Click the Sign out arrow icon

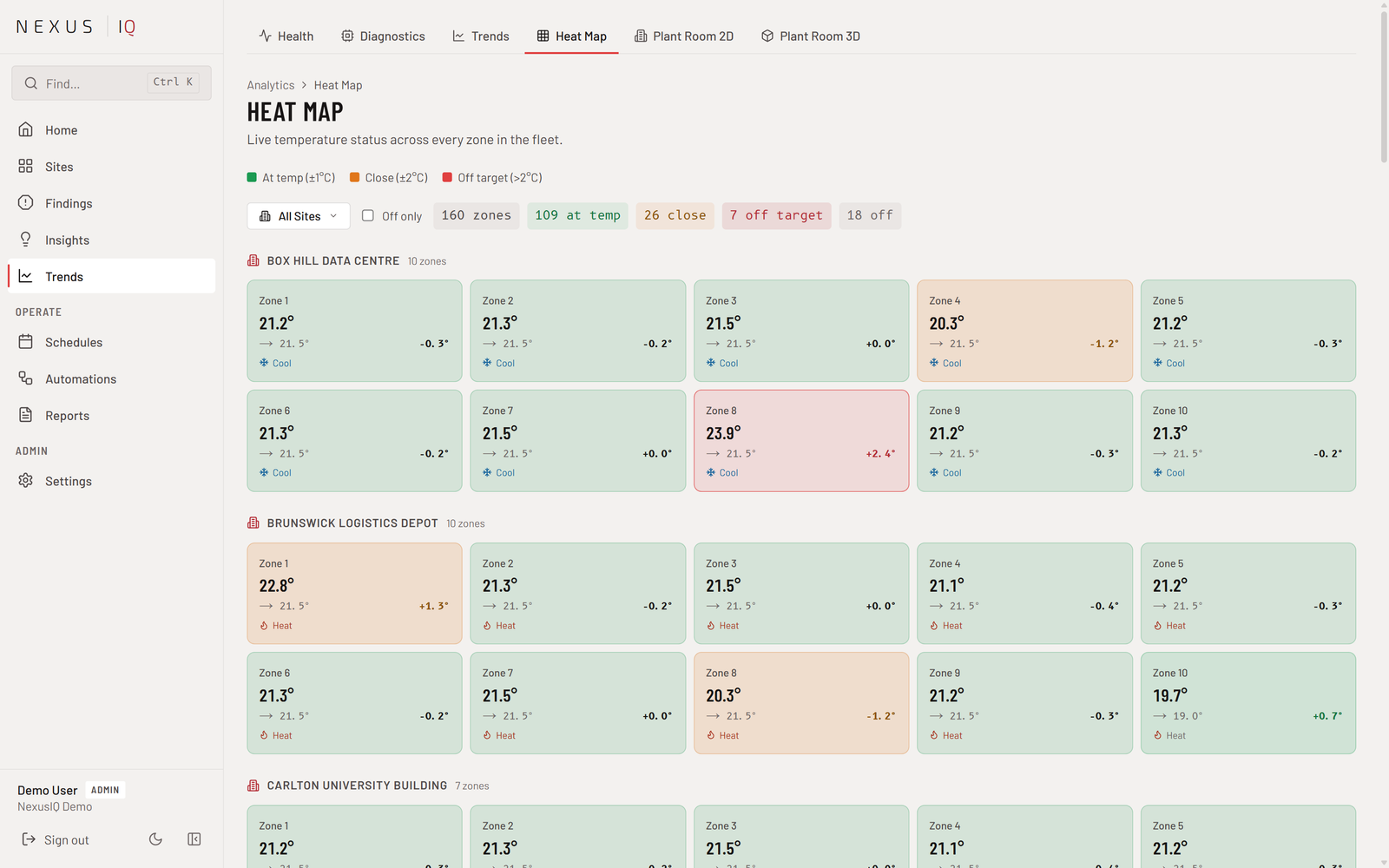click(x=29, y=839)
